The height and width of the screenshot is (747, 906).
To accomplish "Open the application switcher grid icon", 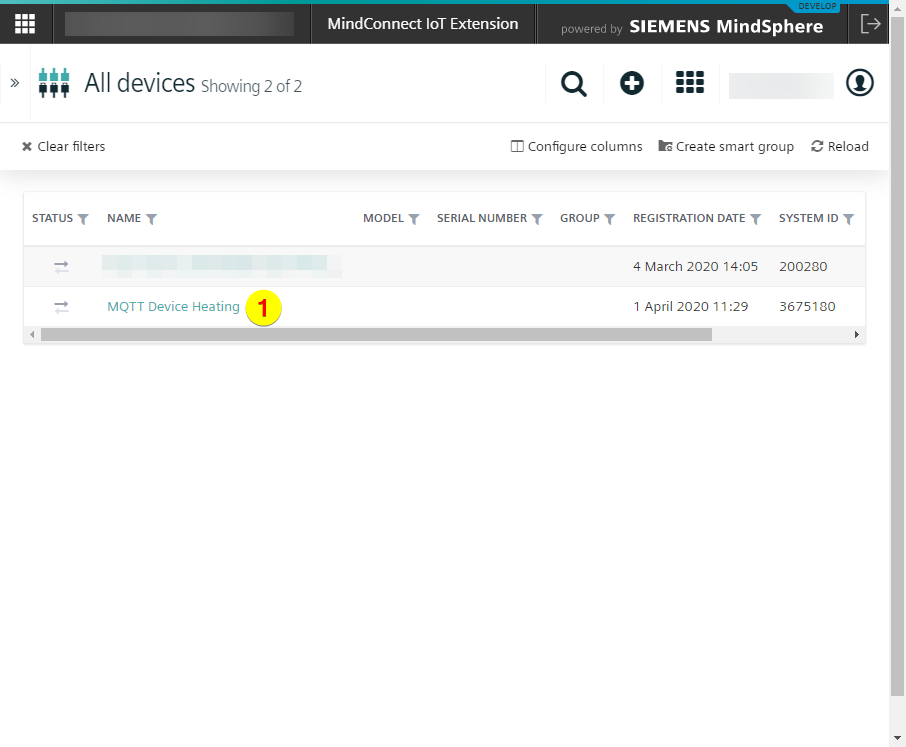I will [690, 84].
